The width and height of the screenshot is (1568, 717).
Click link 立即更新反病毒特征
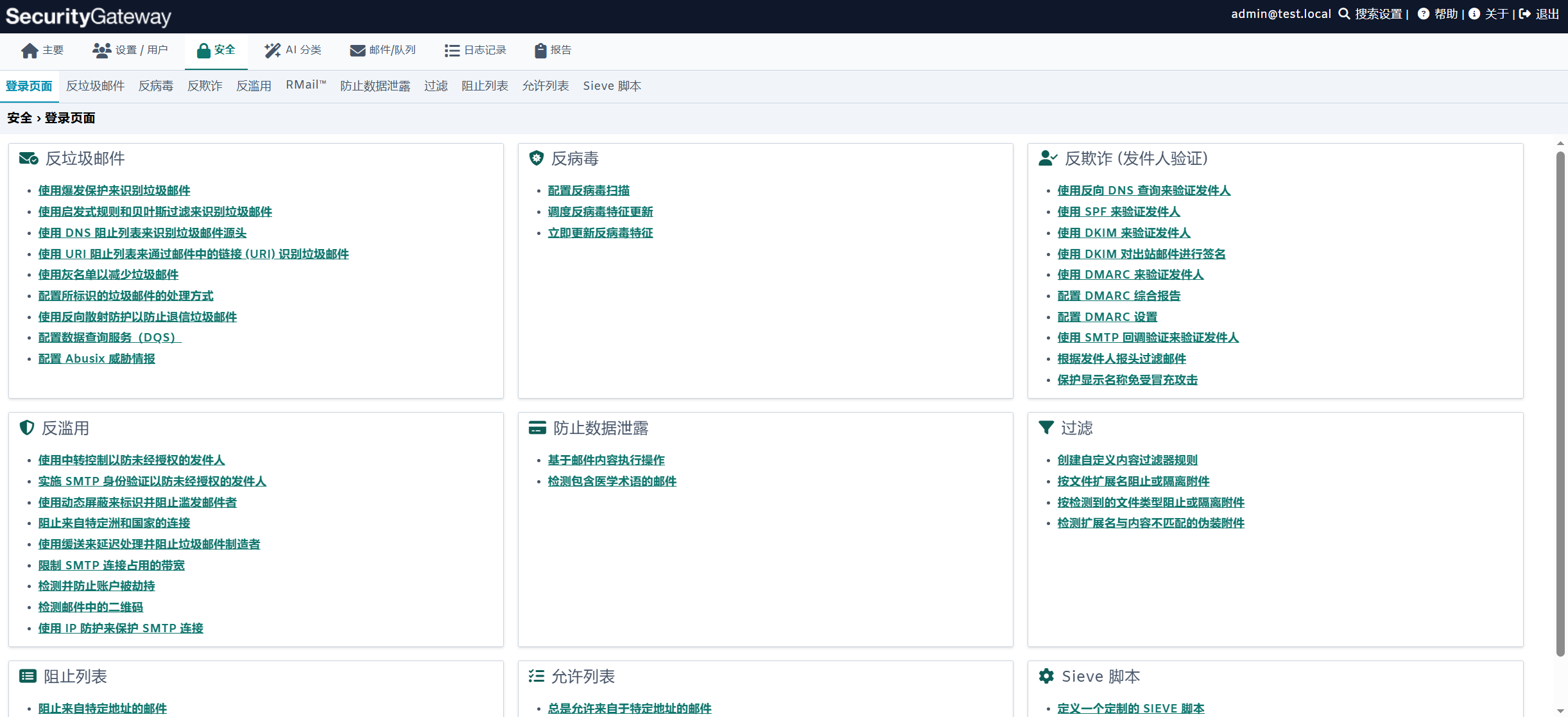pos(600,233)
